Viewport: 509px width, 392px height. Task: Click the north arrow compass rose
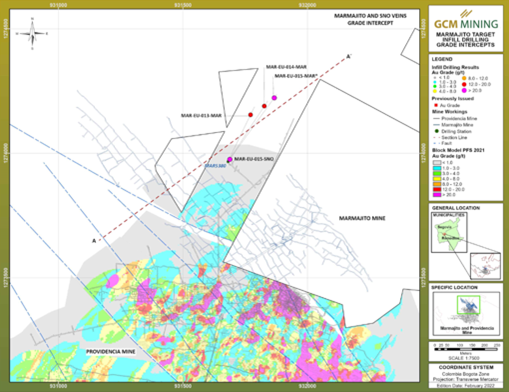pyautogui.click(x=32, y=33)
